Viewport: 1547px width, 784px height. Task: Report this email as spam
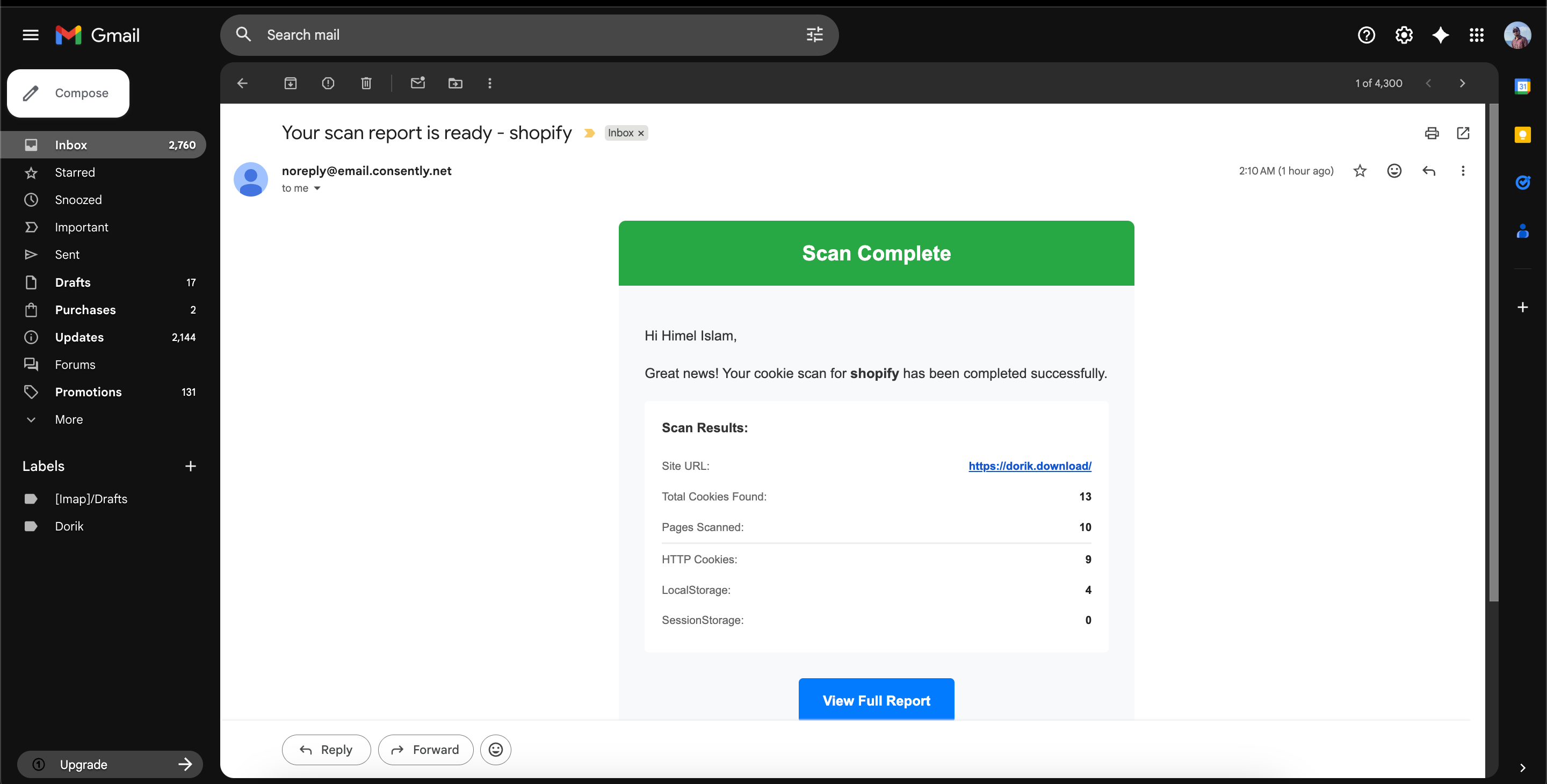point(328,83)
